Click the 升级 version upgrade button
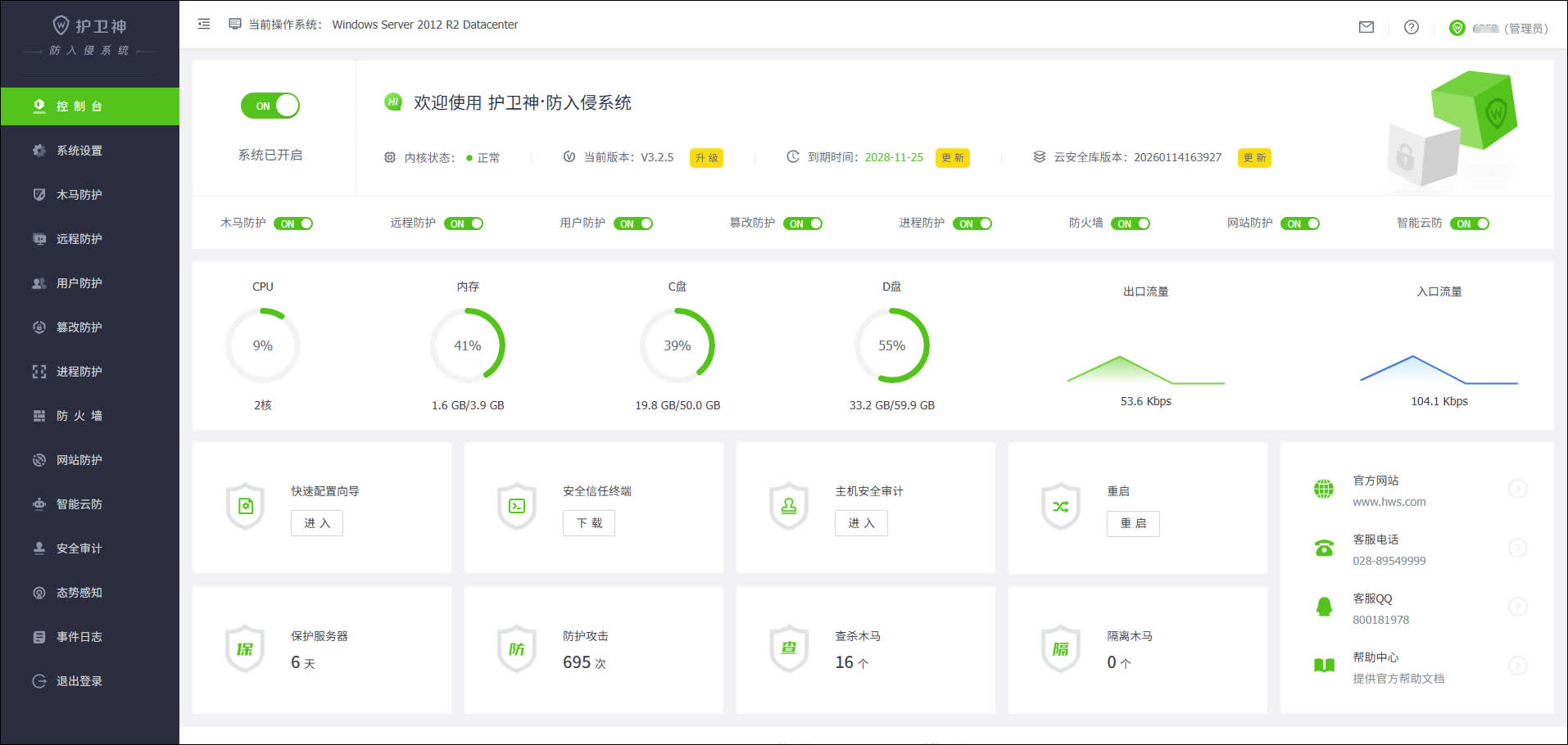Image resolution: width=1568 pixels, height=745 pixels. point(706,158)
